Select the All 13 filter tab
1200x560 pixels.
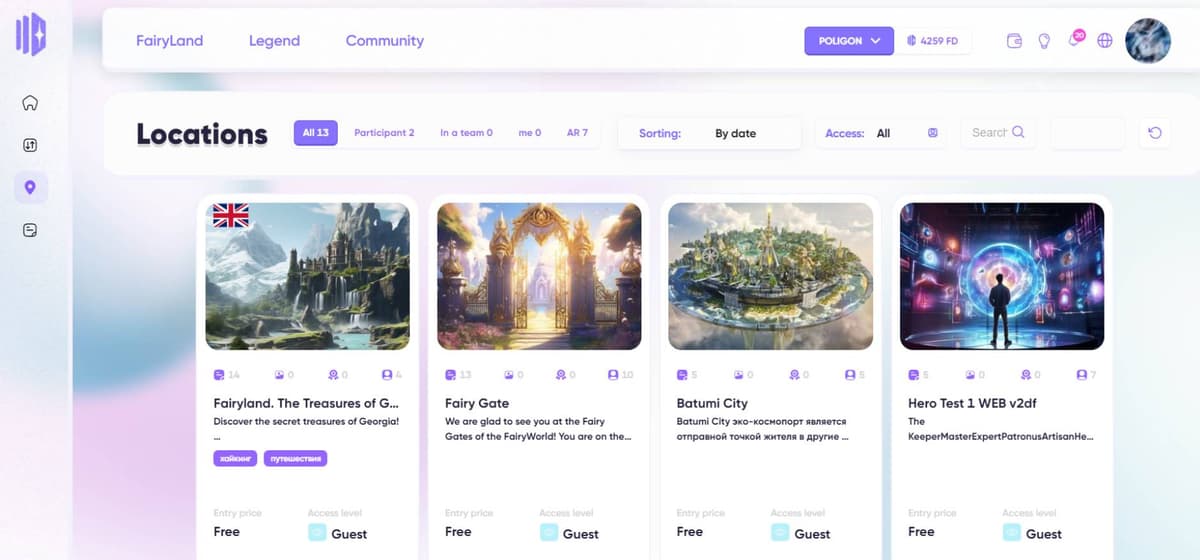tap(316, 133)
